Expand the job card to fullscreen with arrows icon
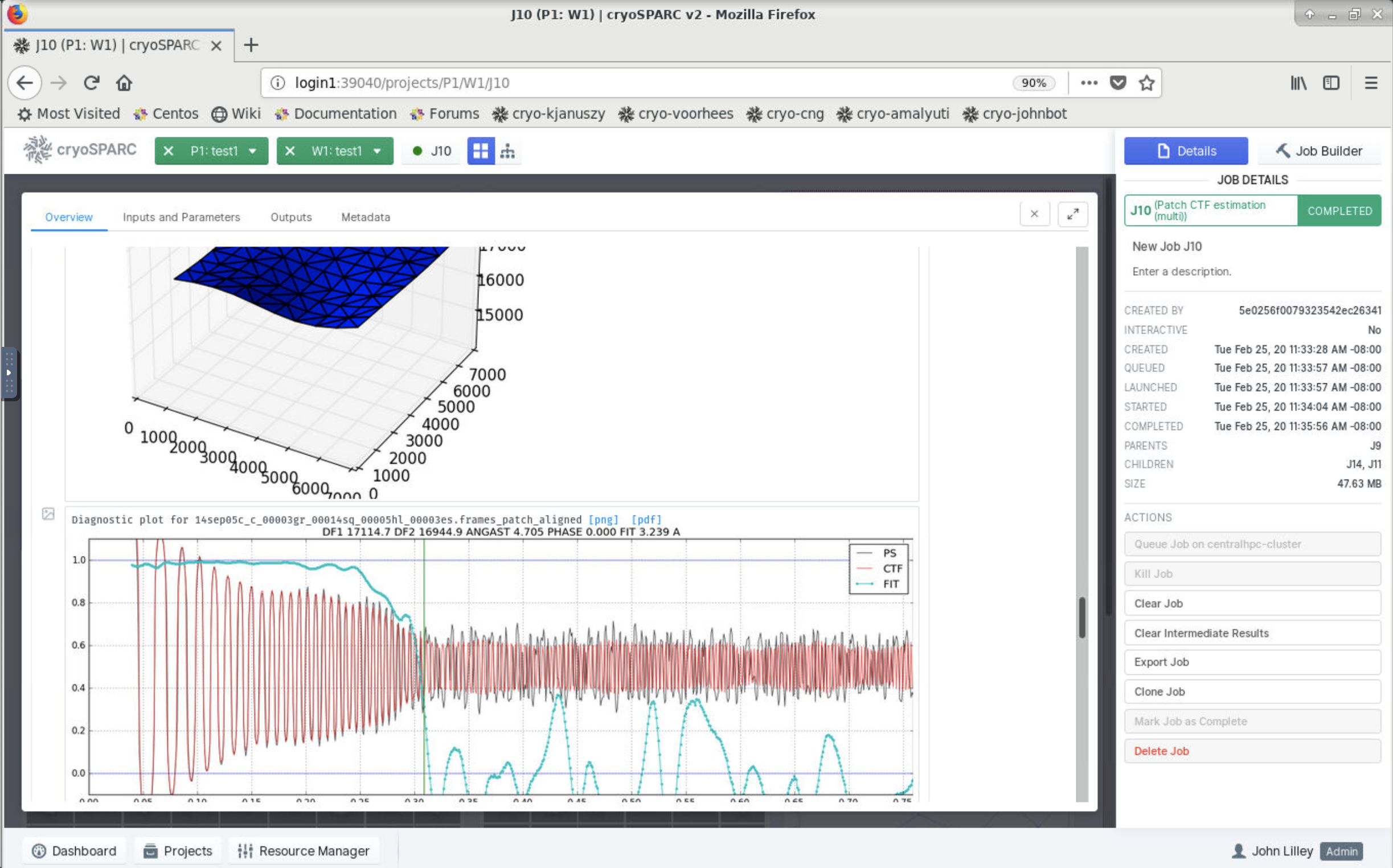 tap(1072, 214)
